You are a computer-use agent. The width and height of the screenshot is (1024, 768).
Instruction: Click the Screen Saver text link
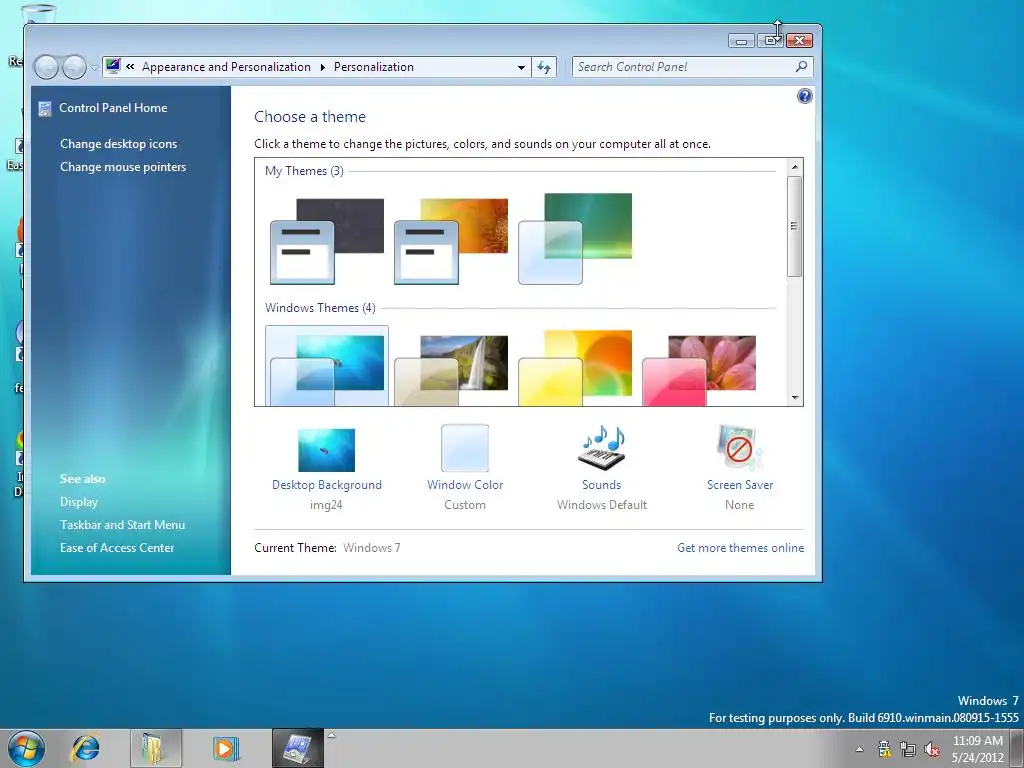point(740,485)
